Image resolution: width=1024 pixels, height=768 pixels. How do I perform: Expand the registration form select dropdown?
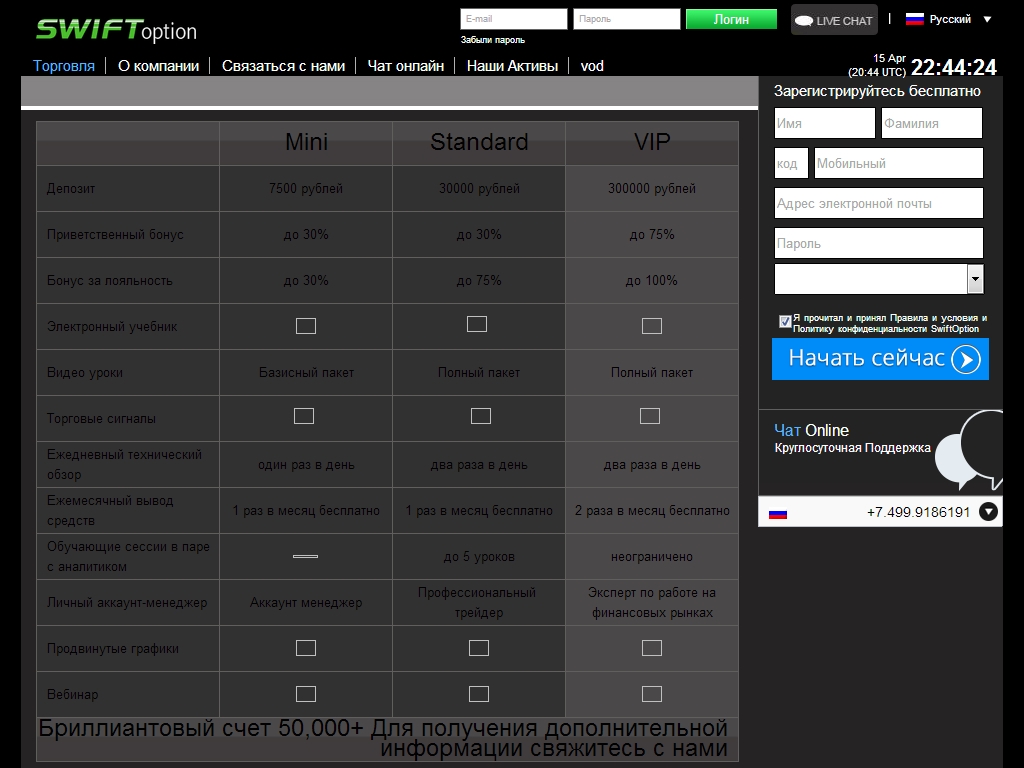pyautogui.click(x=975, y=279)
